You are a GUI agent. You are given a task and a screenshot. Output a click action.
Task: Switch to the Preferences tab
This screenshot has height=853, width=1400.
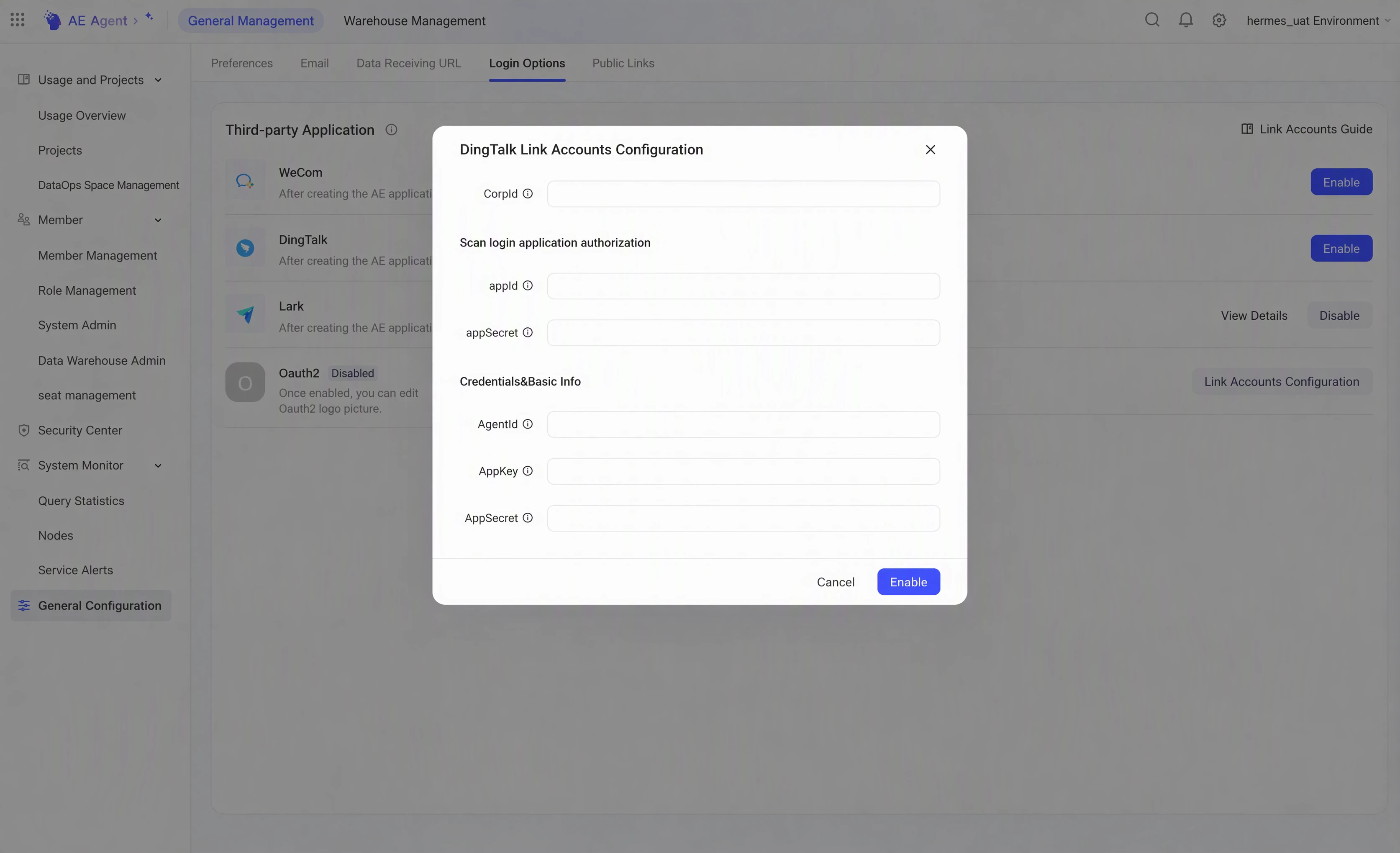[x=242, y=63]
